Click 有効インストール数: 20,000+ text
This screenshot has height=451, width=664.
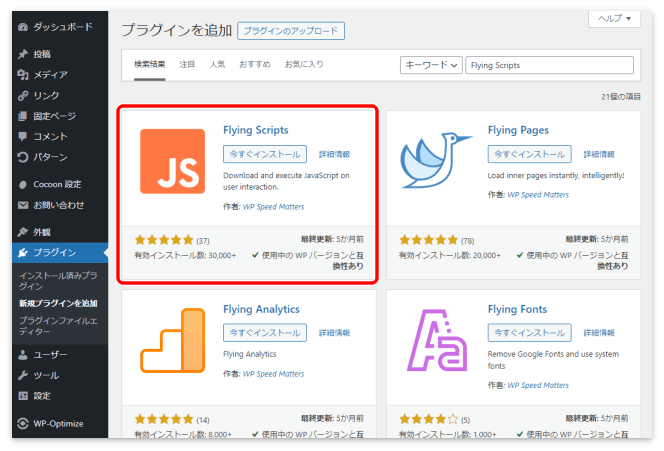click(450, 256)
